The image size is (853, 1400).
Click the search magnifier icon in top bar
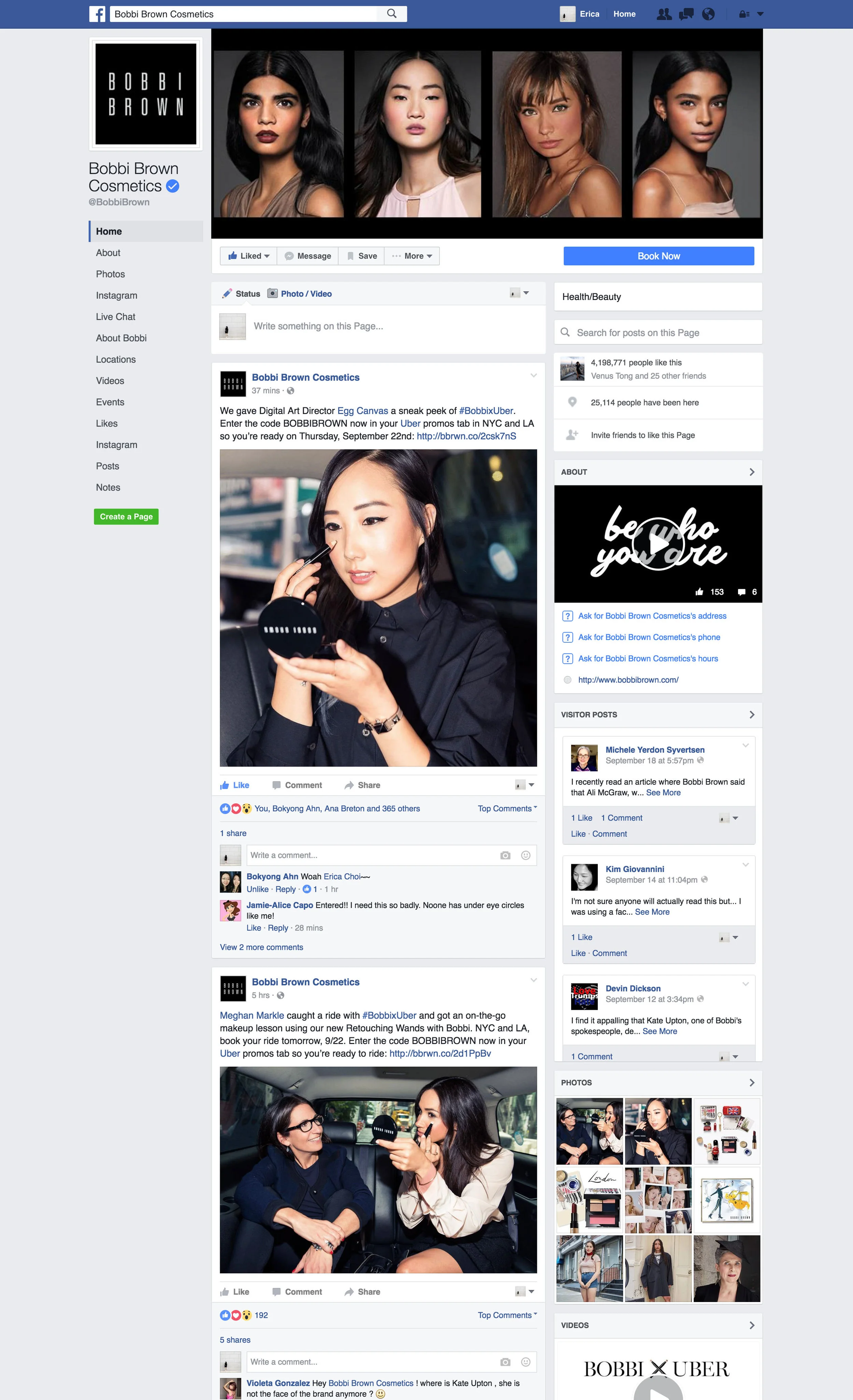391,14
